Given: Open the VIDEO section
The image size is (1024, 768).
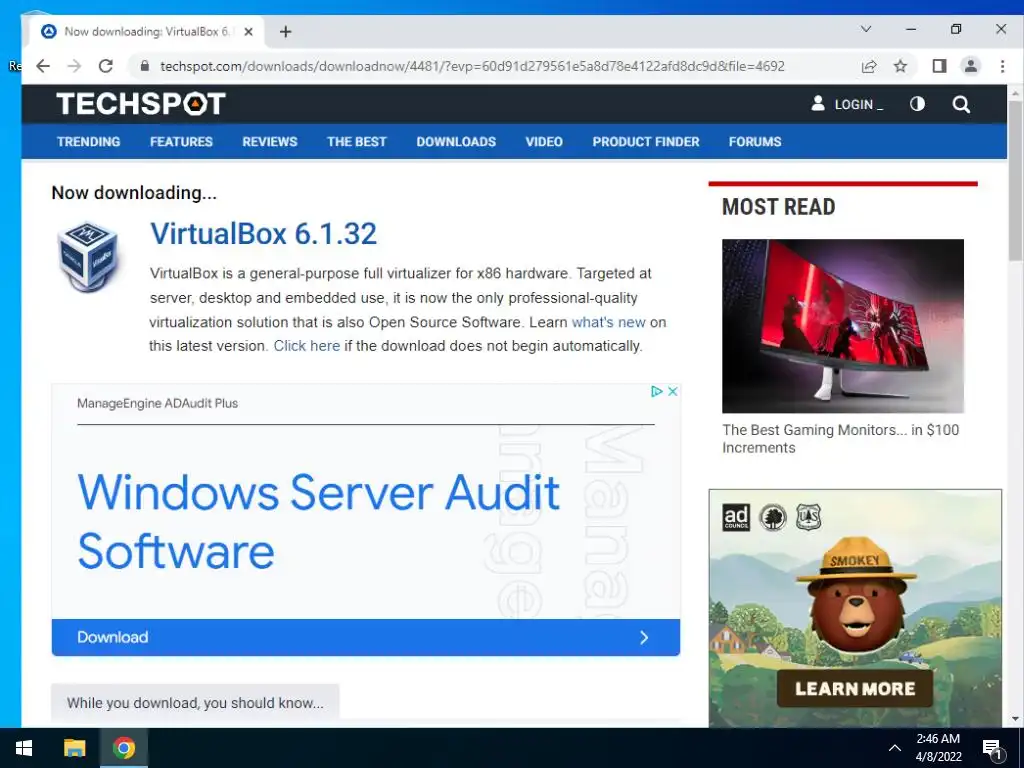Looking at the screenshot, I should point(544,142).
